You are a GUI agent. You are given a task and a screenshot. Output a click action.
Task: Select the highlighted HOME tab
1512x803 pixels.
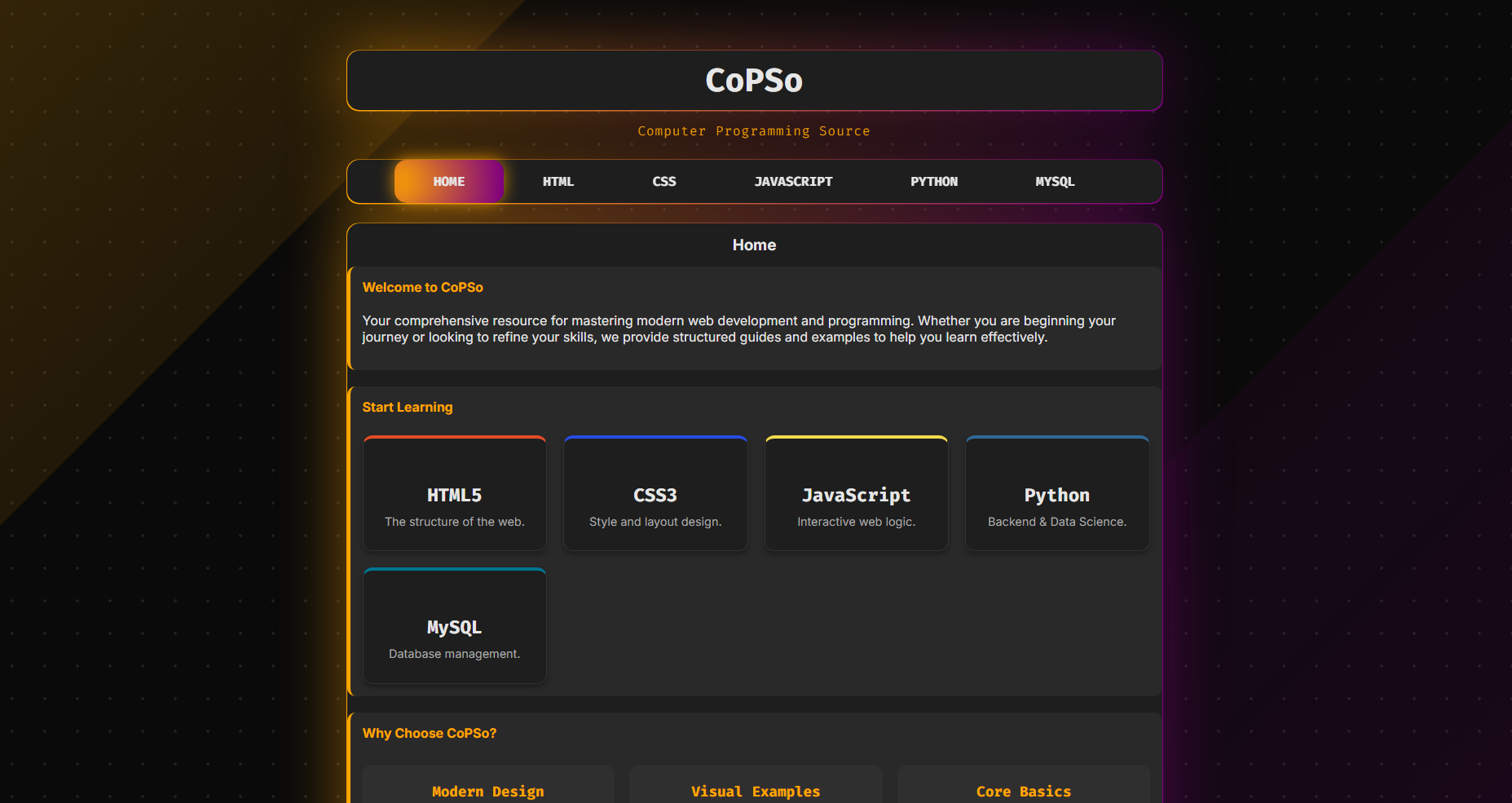point(448,181)
